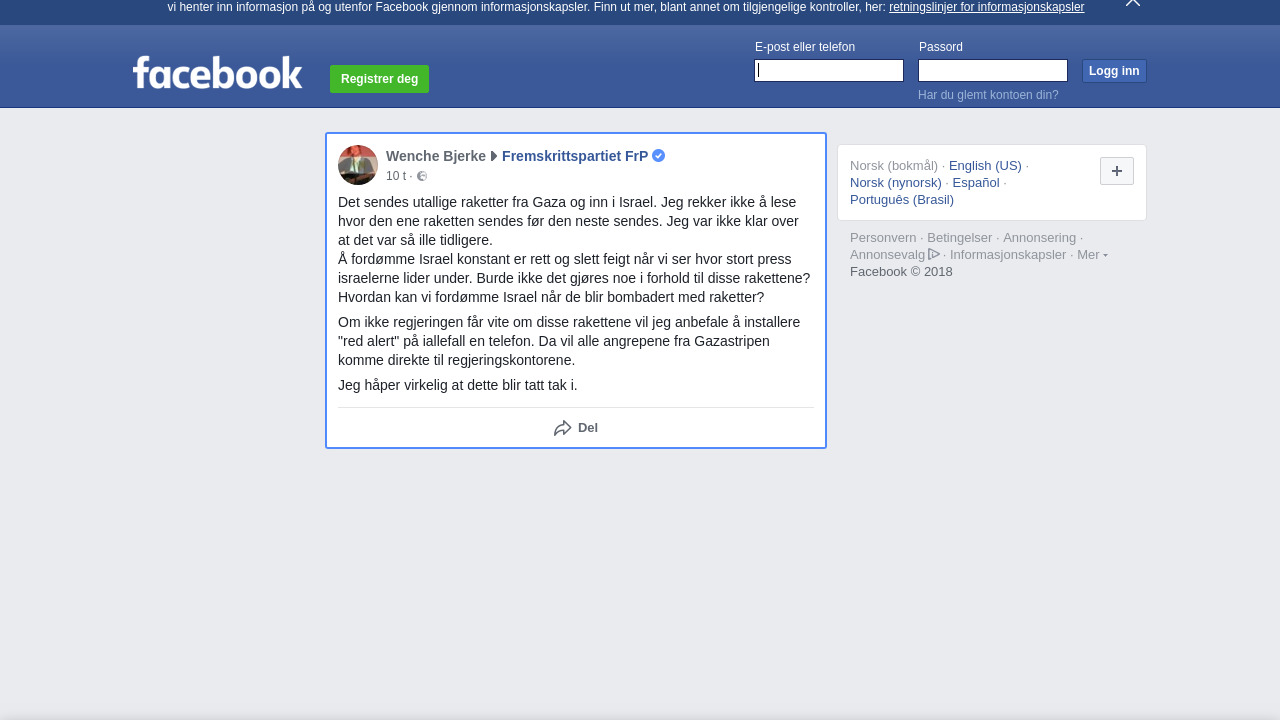Select Norsk (nynorsk) language
1280x720 pixels.
pyautogui.click(x=896, y=183)
